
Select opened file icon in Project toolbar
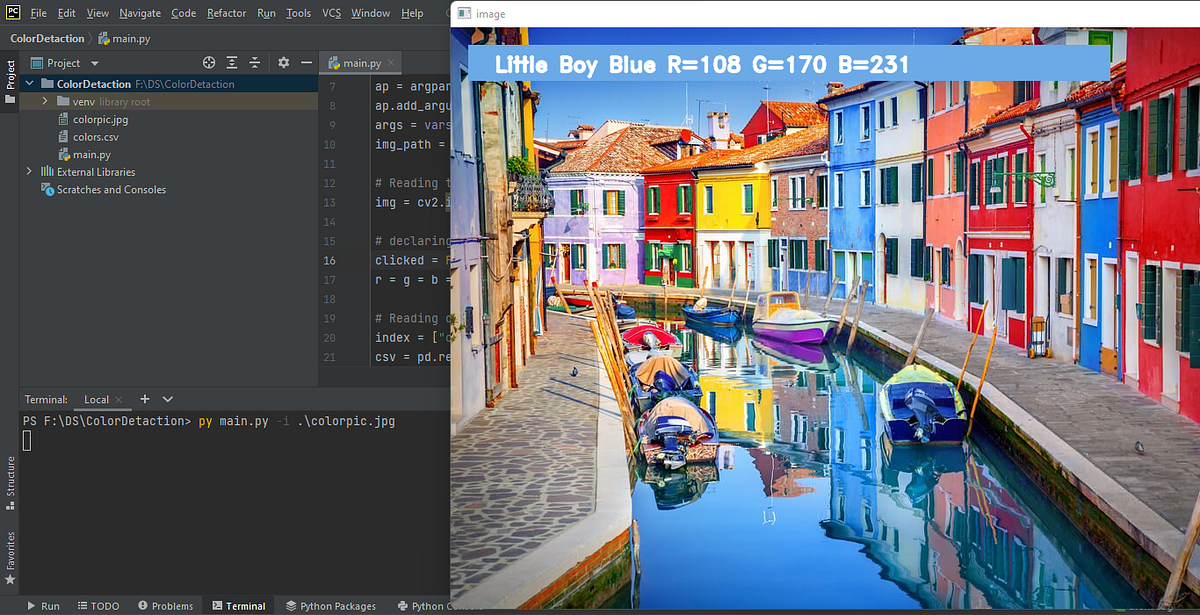pyautogui.click(x=208, y=62)
